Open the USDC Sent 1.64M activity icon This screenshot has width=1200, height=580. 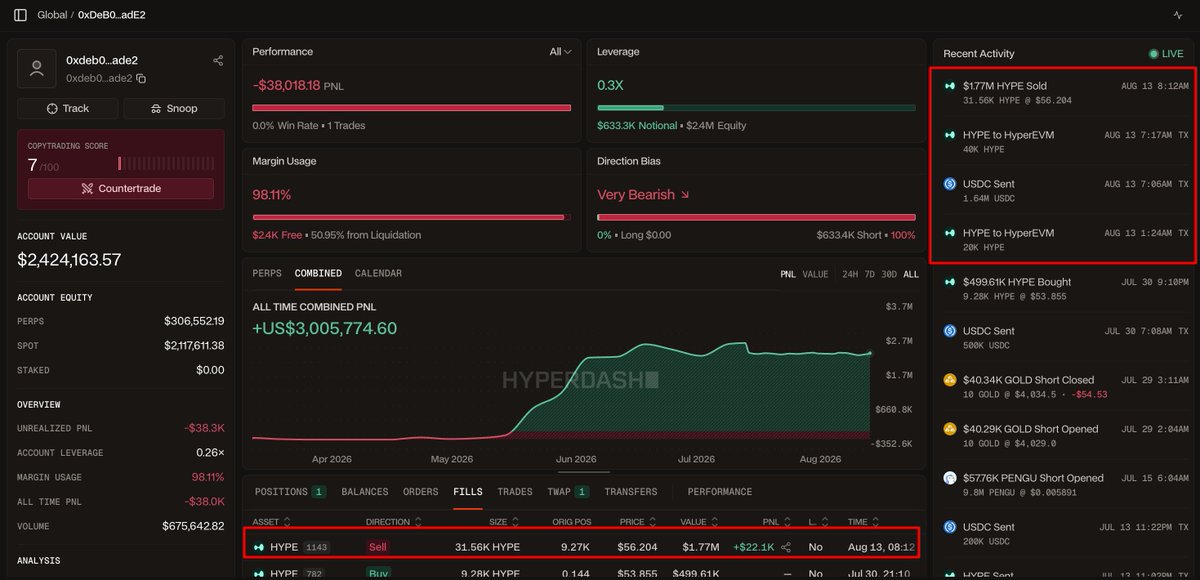click(x=950, y=184)
